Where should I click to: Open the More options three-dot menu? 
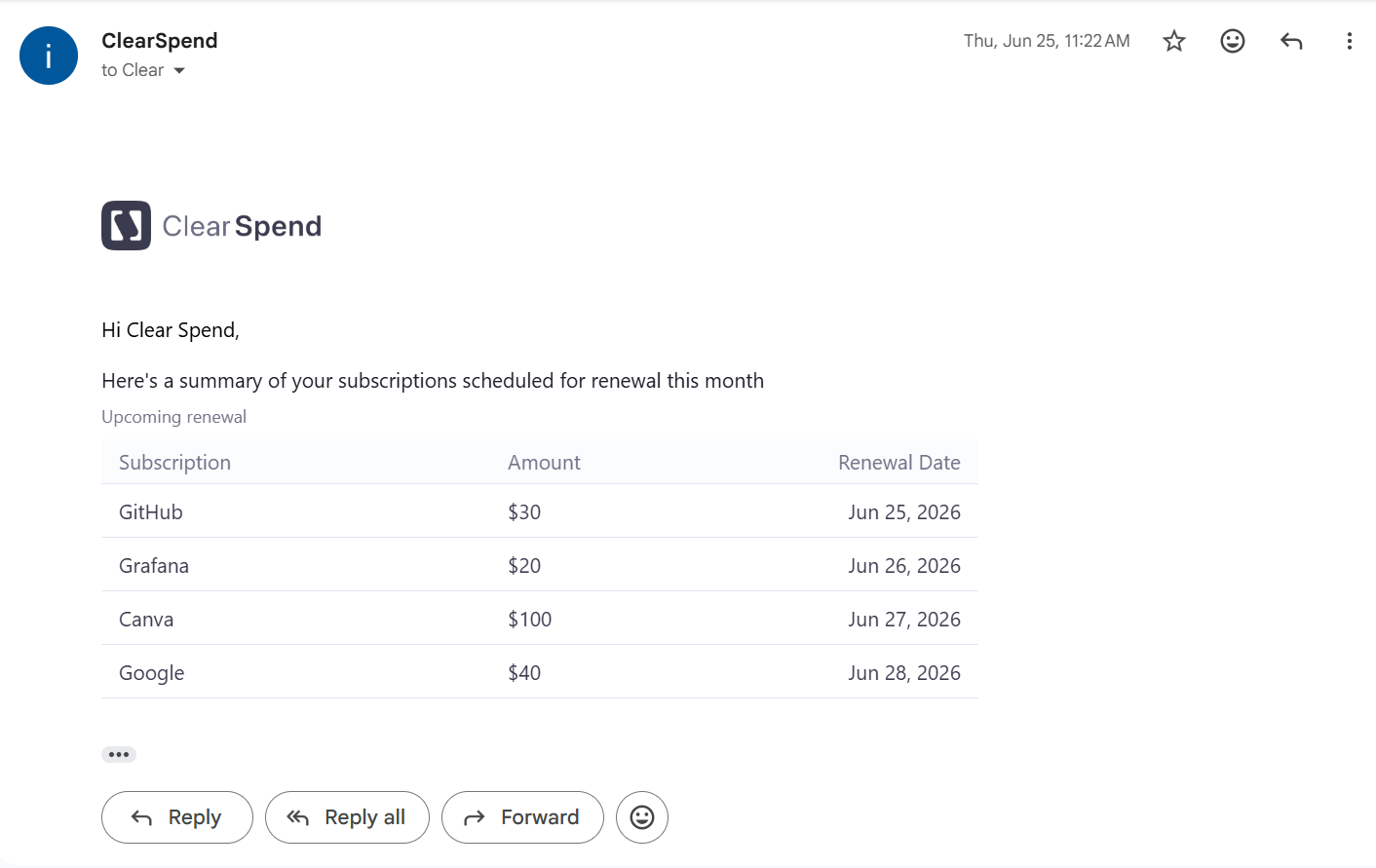[x=1350, y=41]
